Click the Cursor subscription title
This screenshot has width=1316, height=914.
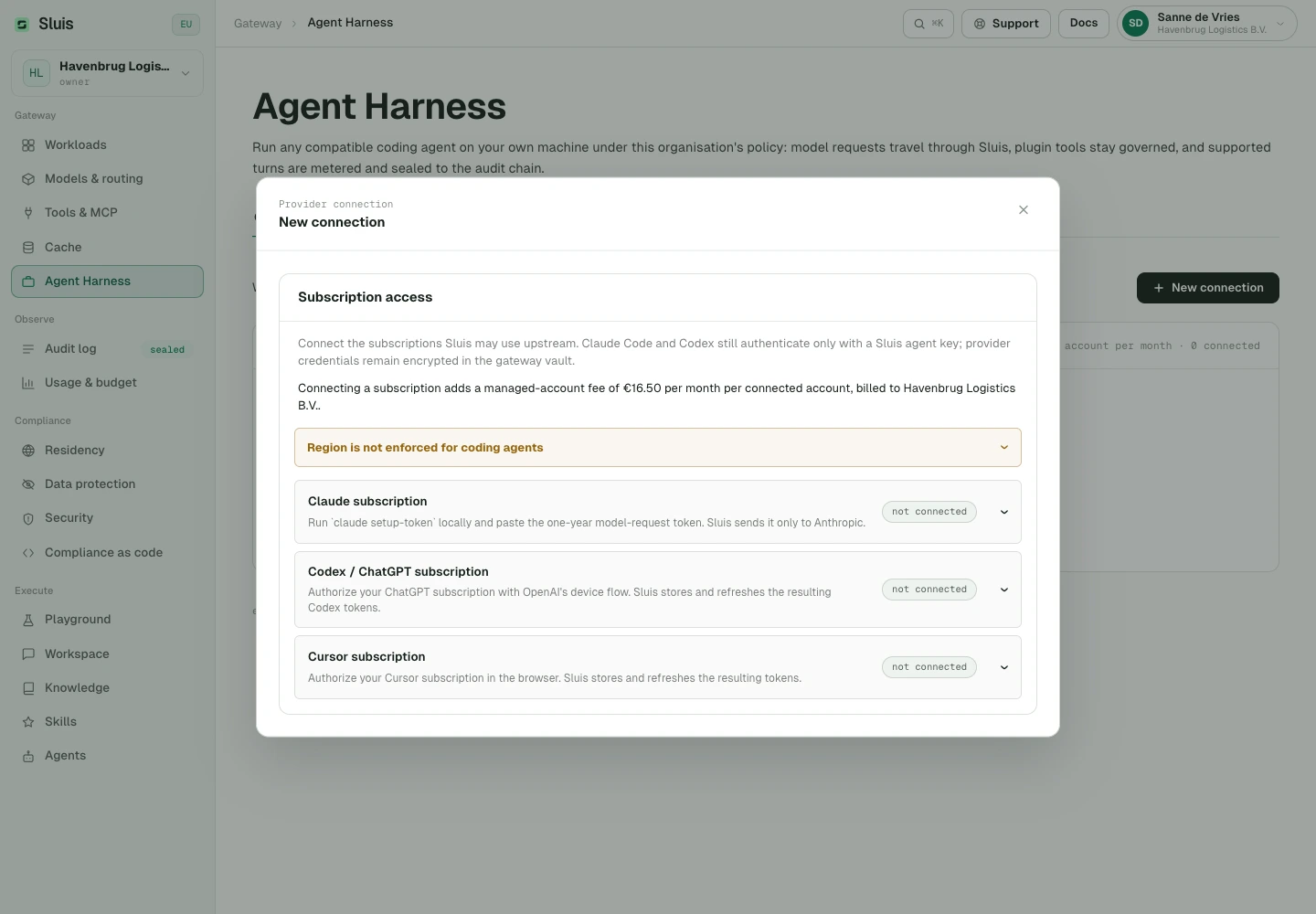tap(366, 657)
